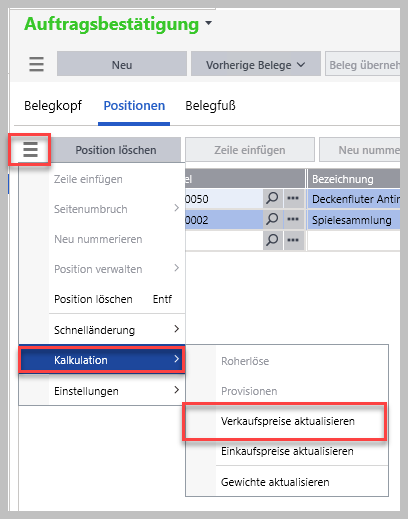Screen dimensions: 408x519
Task: Expand the Auftragsbestätigung title dropdown arrow
Action: pos(209,23)
